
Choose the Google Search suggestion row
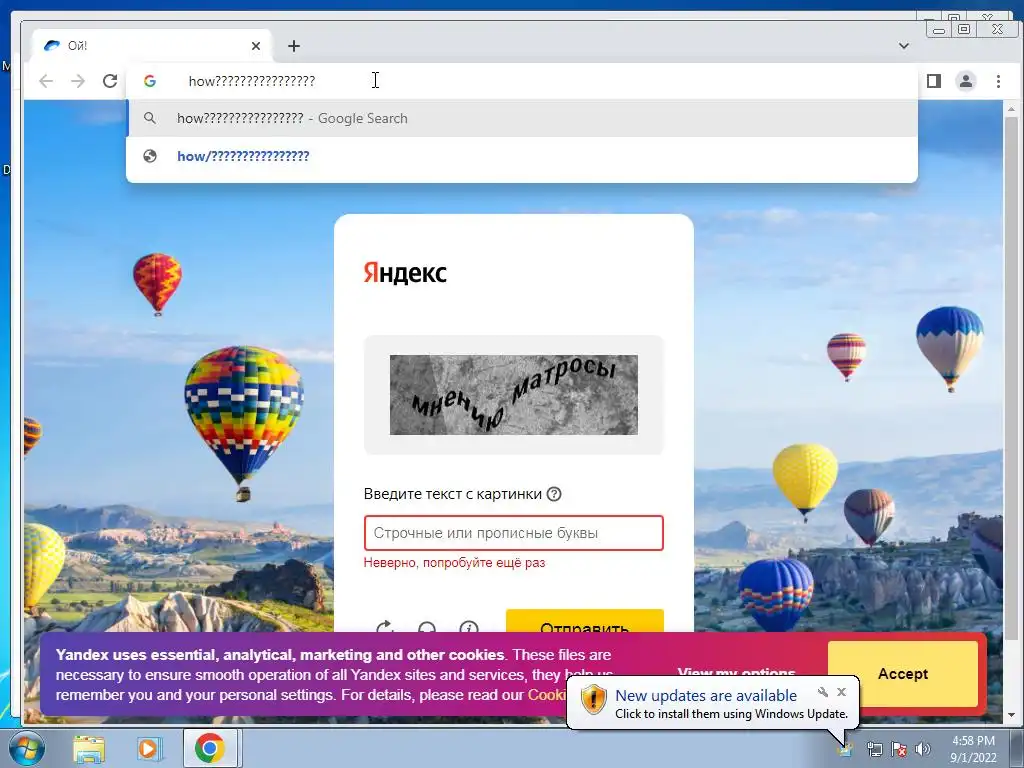point(522,118)
